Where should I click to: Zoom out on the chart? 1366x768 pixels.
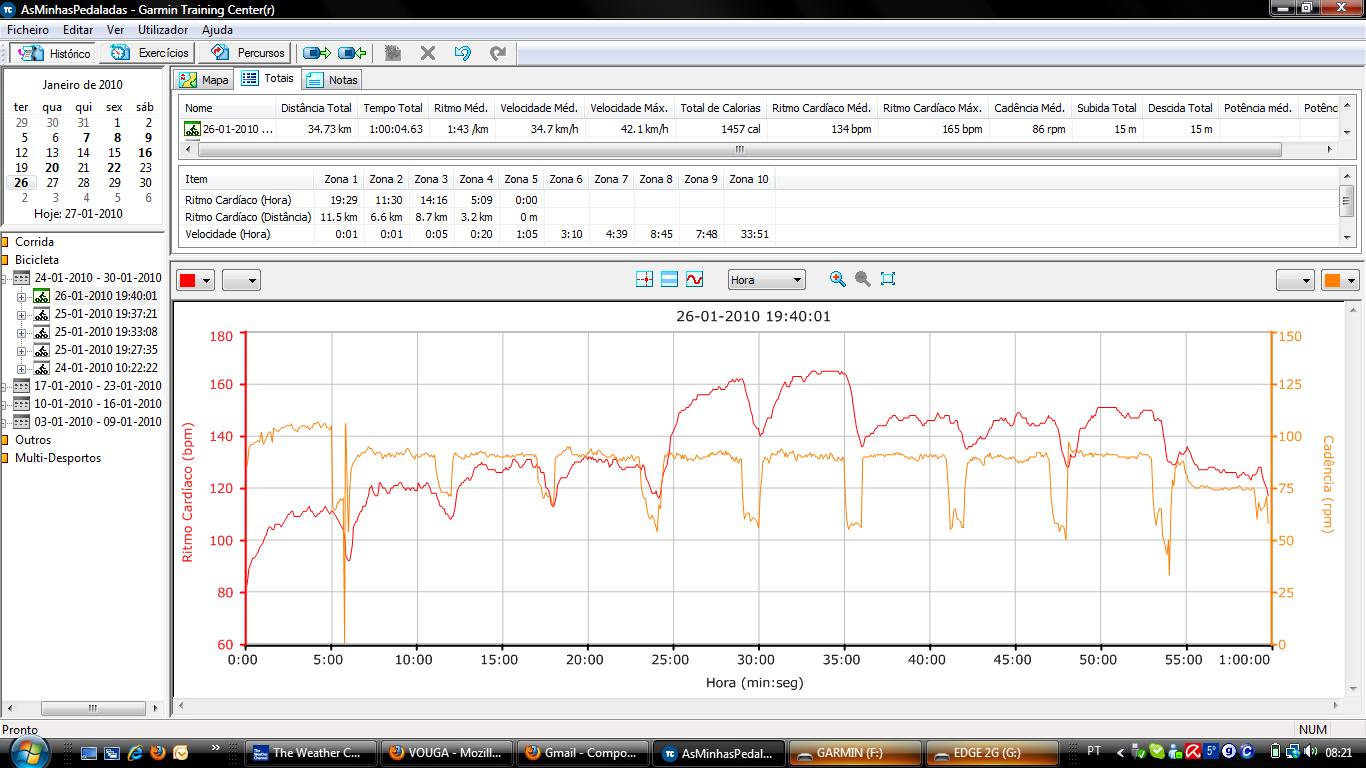[x=863, y=280]
